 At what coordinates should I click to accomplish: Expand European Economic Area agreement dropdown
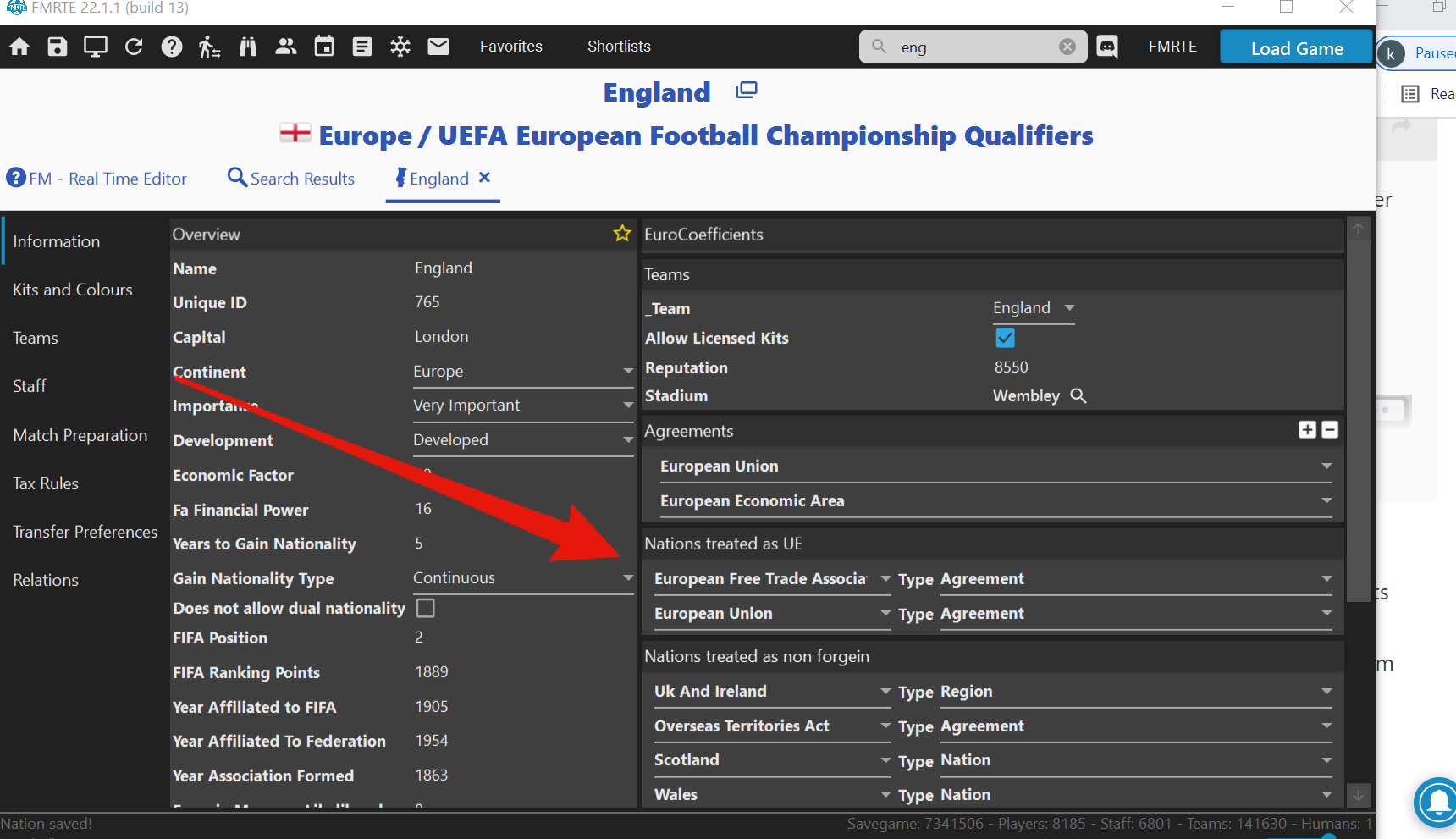pos(996,501)
